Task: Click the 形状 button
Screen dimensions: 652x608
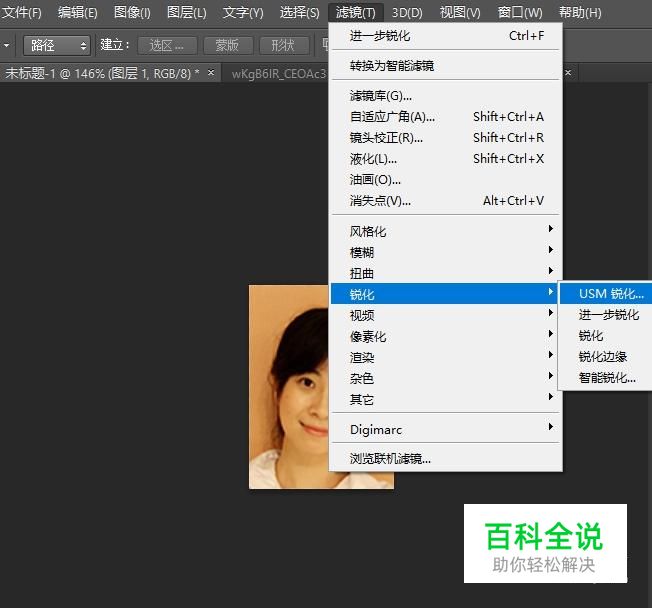Action: pyautogui.click(x=284, y=45)
